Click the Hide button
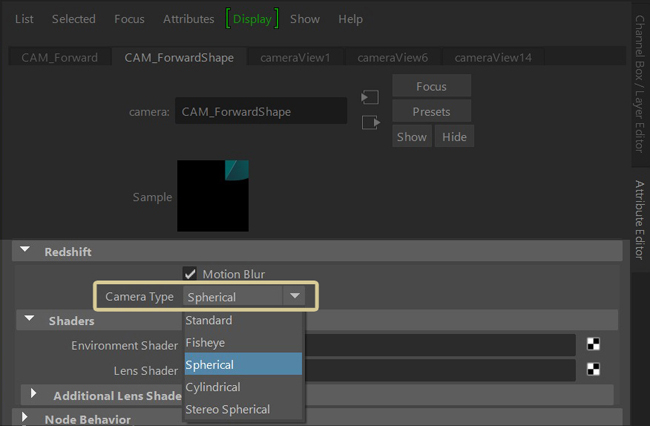The height and width of the screenshot is (426, 650). (454, 137)
